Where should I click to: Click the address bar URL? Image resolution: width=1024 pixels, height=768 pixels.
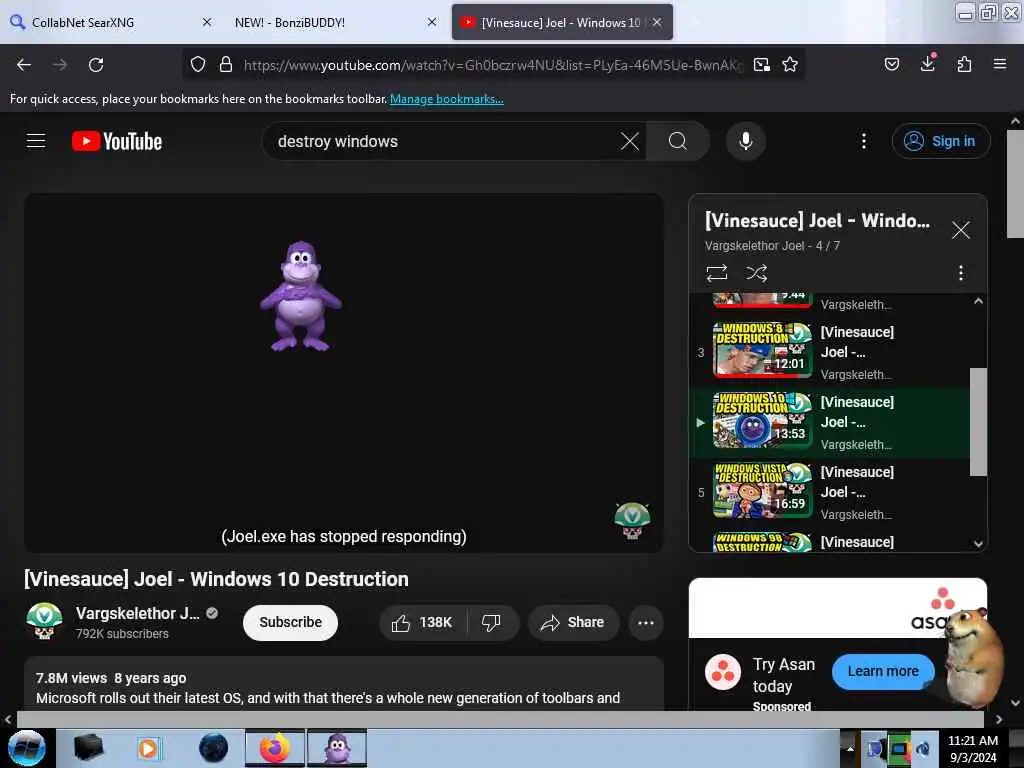(x=493, y=65)
